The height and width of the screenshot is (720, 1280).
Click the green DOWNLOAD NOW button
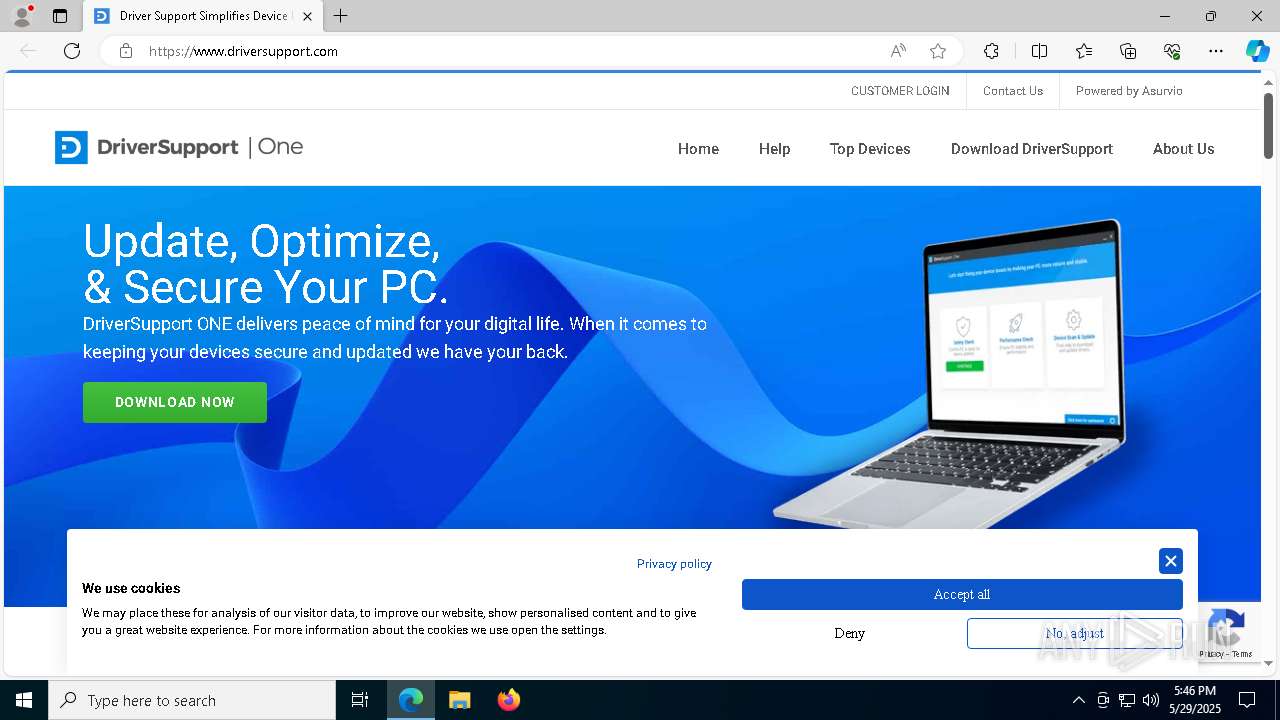tap(175, 402)
